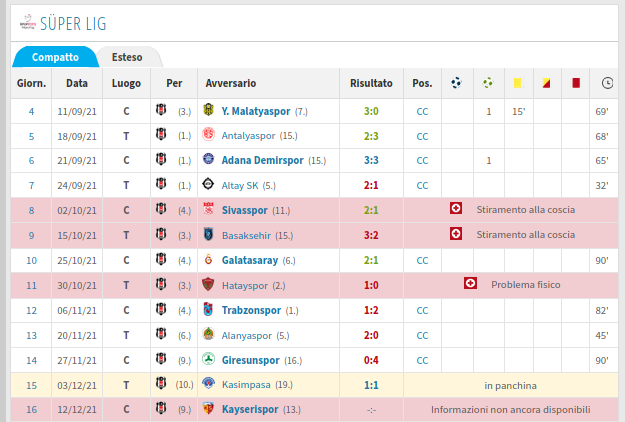This screenshot has width=625, height=422.
Task: Switch to the Esteso tab
Action: [127, 57]
